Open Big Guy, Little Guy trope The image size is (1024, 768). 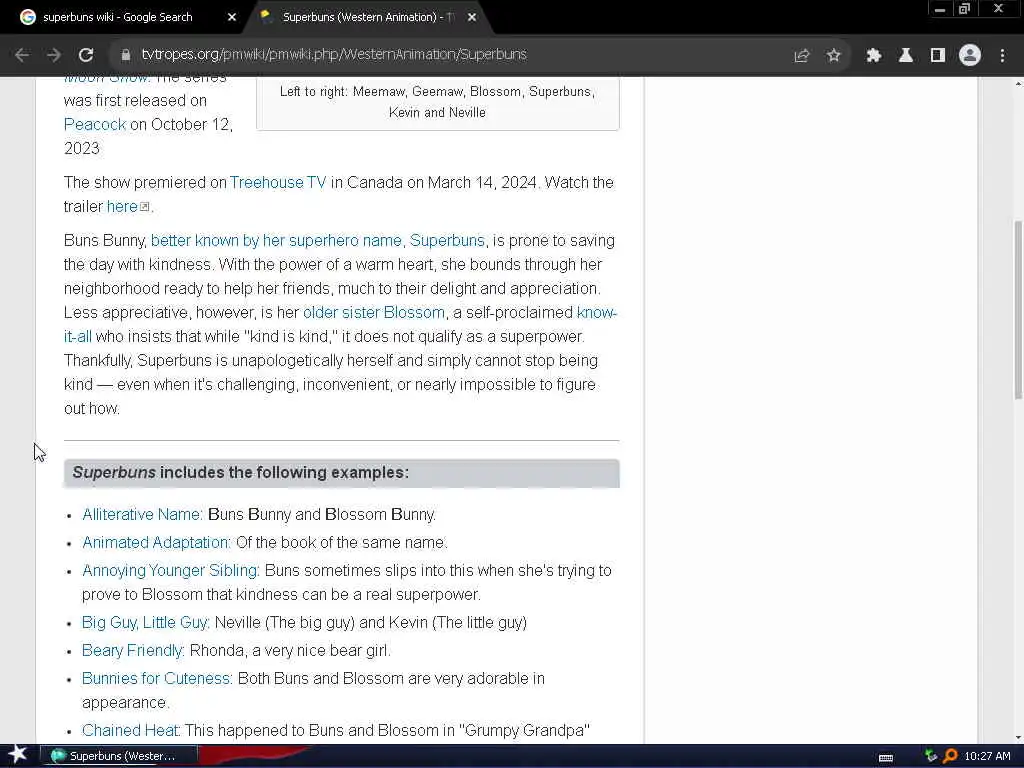[146, 623]
